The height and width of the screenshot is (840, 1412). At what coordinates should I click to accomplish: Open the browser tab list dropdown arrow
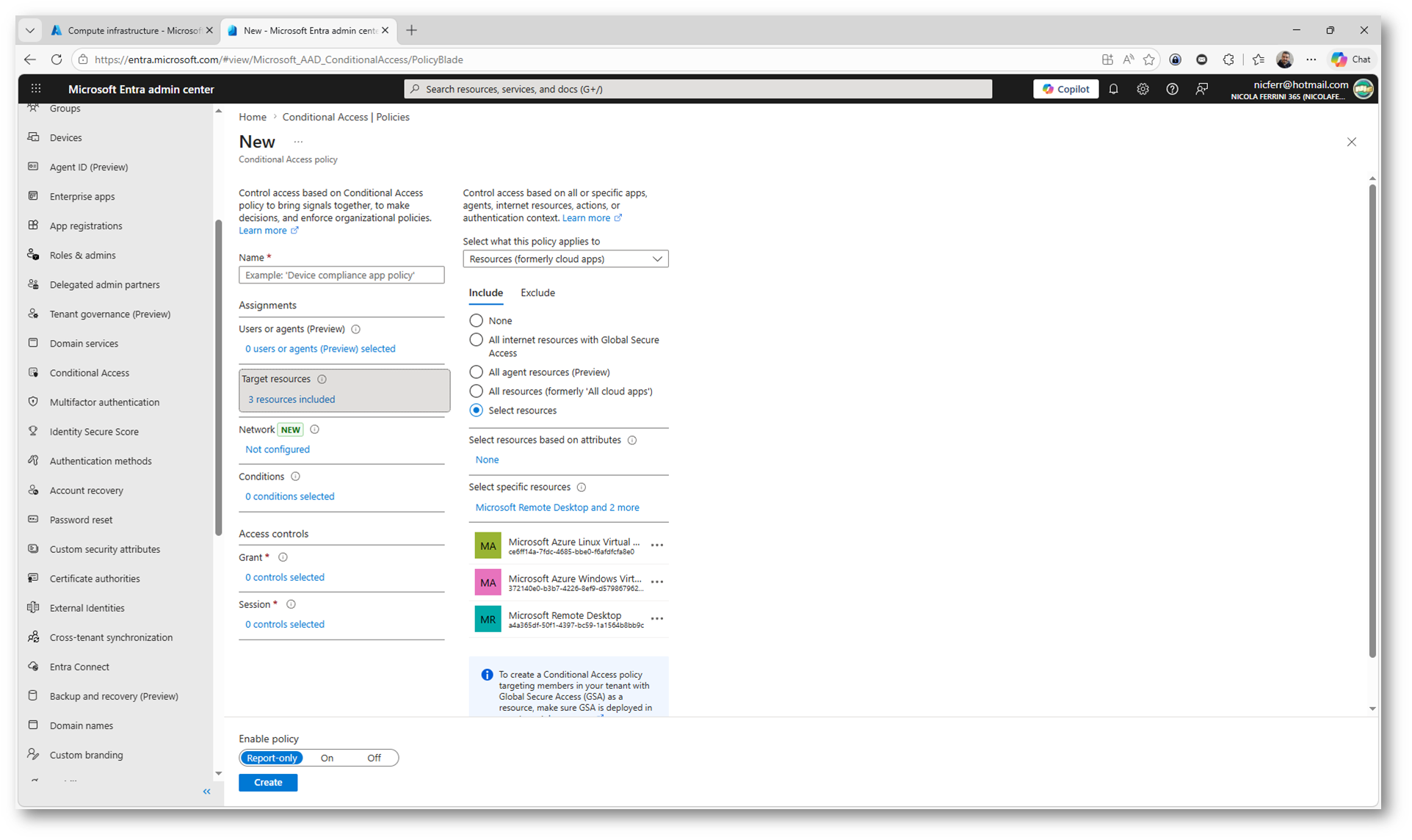click(x=30, y=30)
